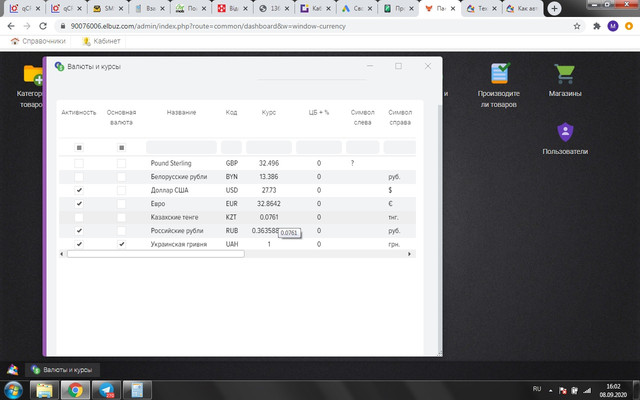
Task: Switch to the first qCl browser tab
Action: 25,8
